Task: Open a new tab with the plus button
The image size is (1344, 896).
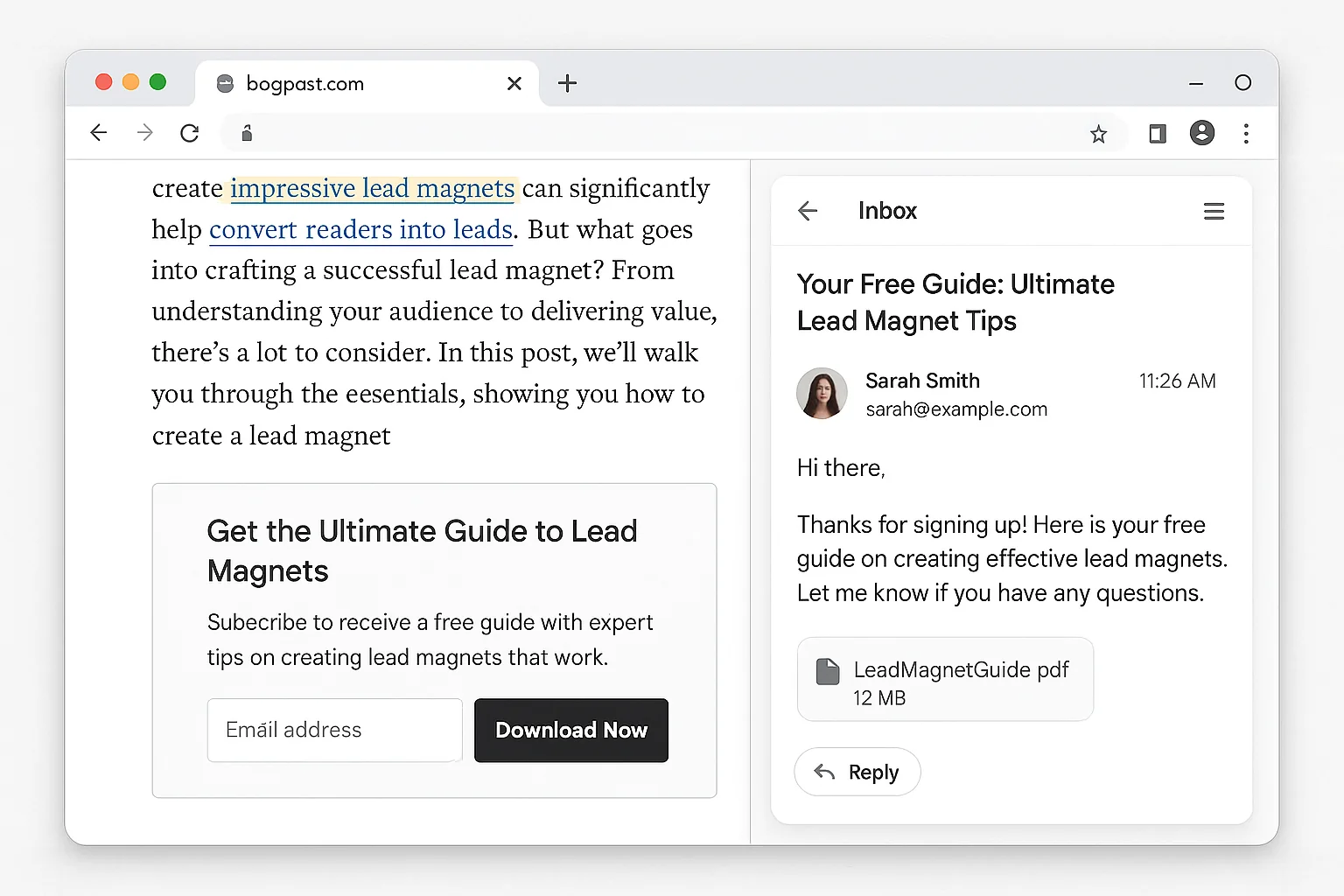Action: 568,83
